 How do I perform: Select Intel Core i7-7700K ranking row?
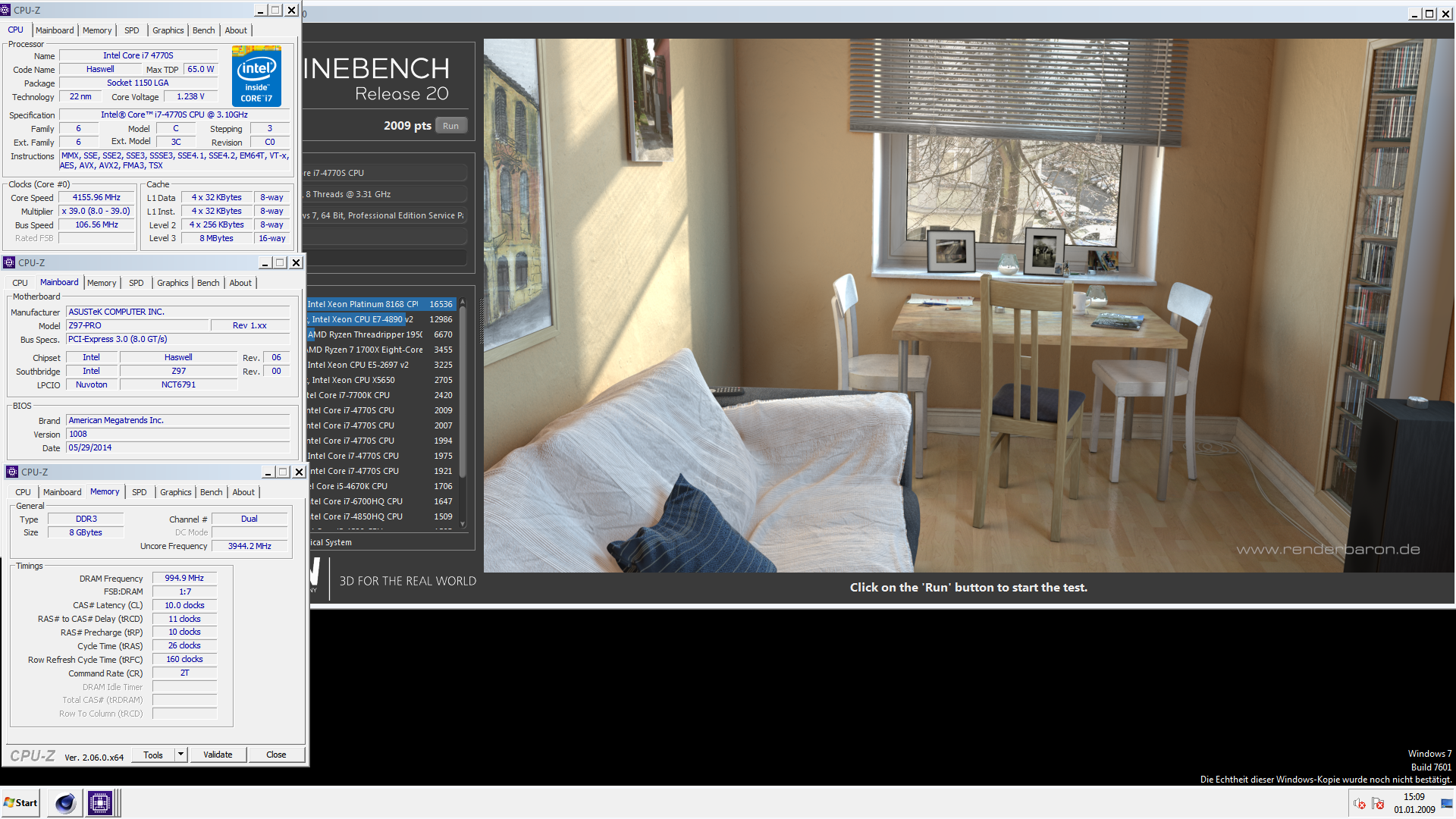(381, 395)
